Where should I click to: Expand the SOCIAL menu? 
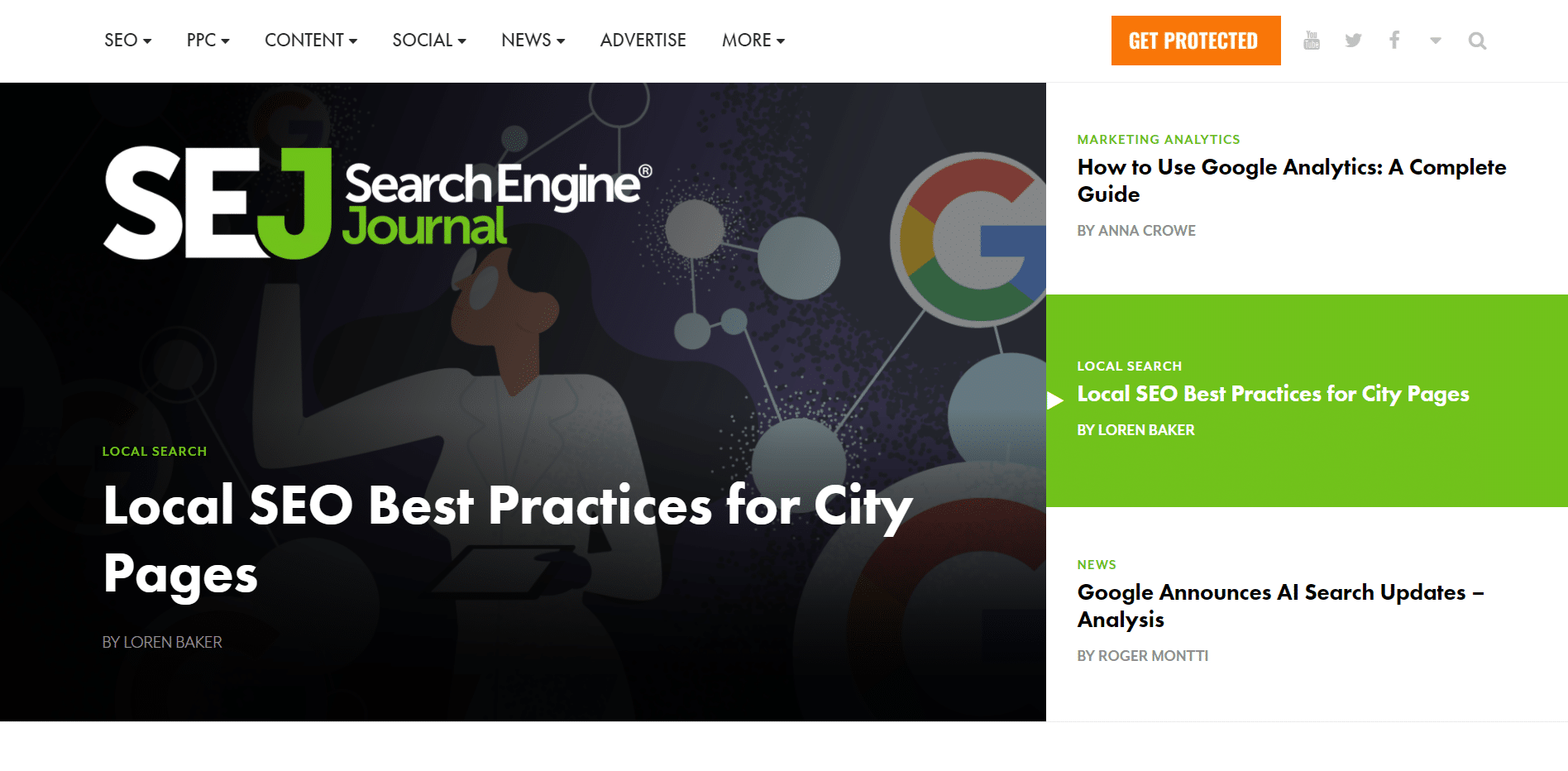point(429,40)
